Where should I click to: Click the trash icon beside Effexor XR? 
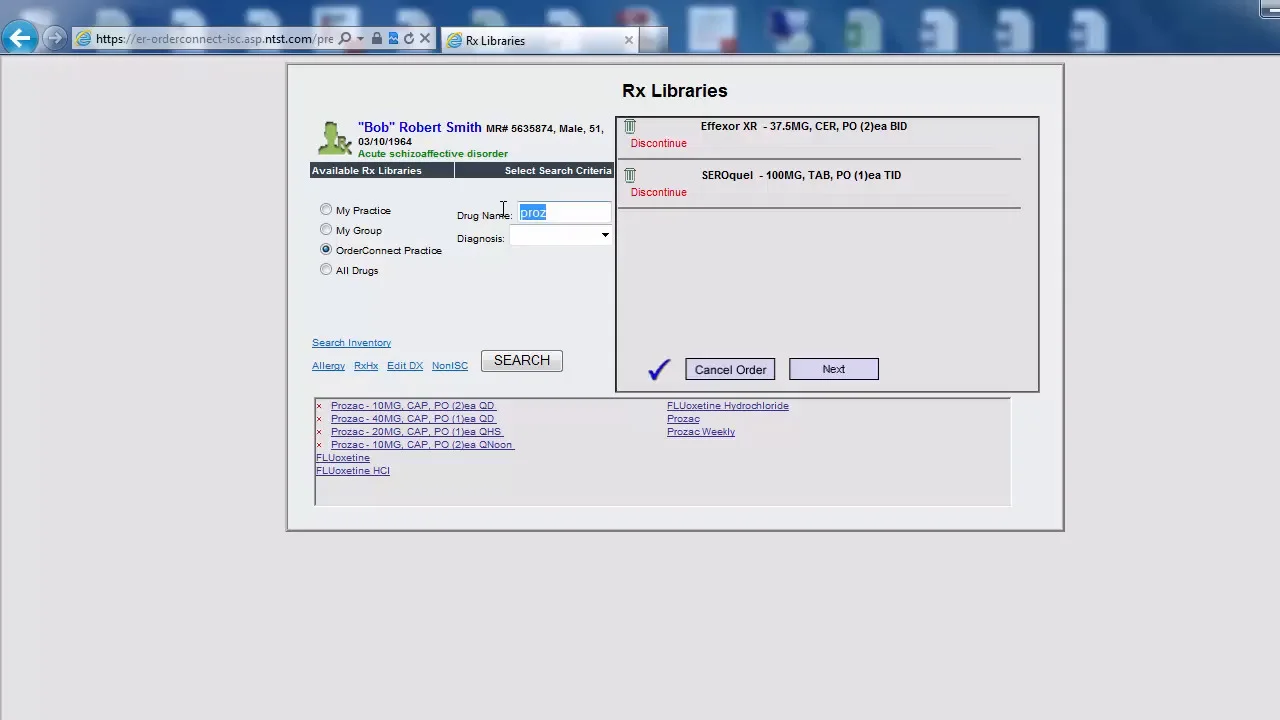click(x=630, y=126)
